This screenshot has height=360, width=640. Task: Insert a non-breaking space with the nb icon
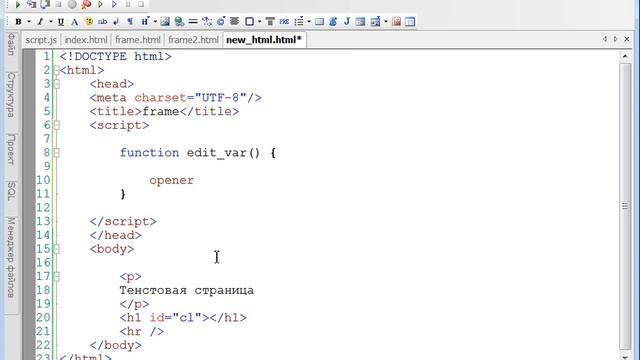click(x=102, y=22)
